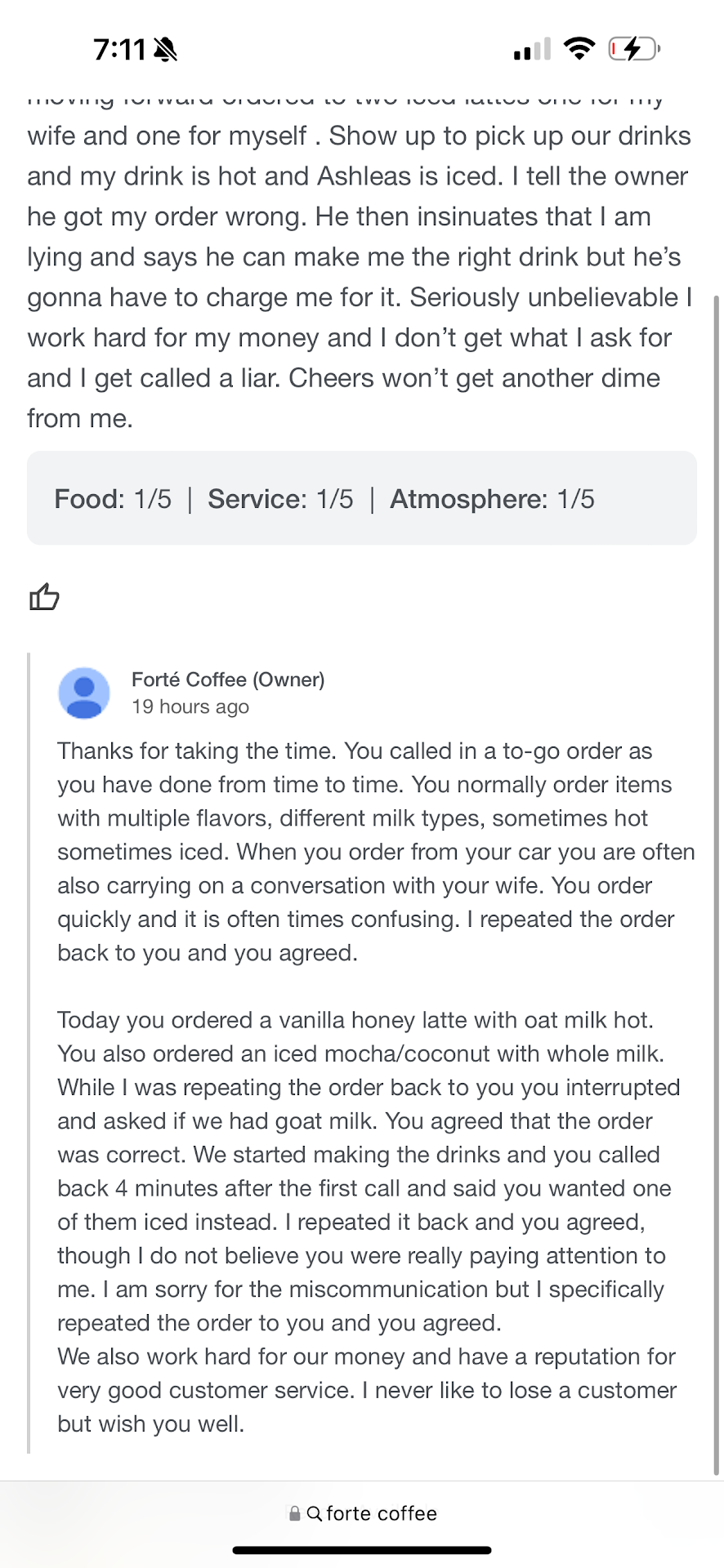Tap the Forté Coffee owner avatar
The height and width of the screenshot is (1568, 724).
click(84, 693)
